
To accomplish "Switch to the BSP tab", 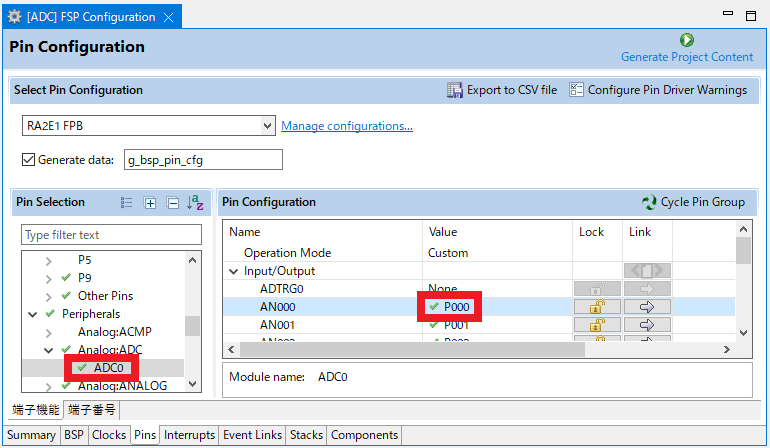I will coord(74,435).
